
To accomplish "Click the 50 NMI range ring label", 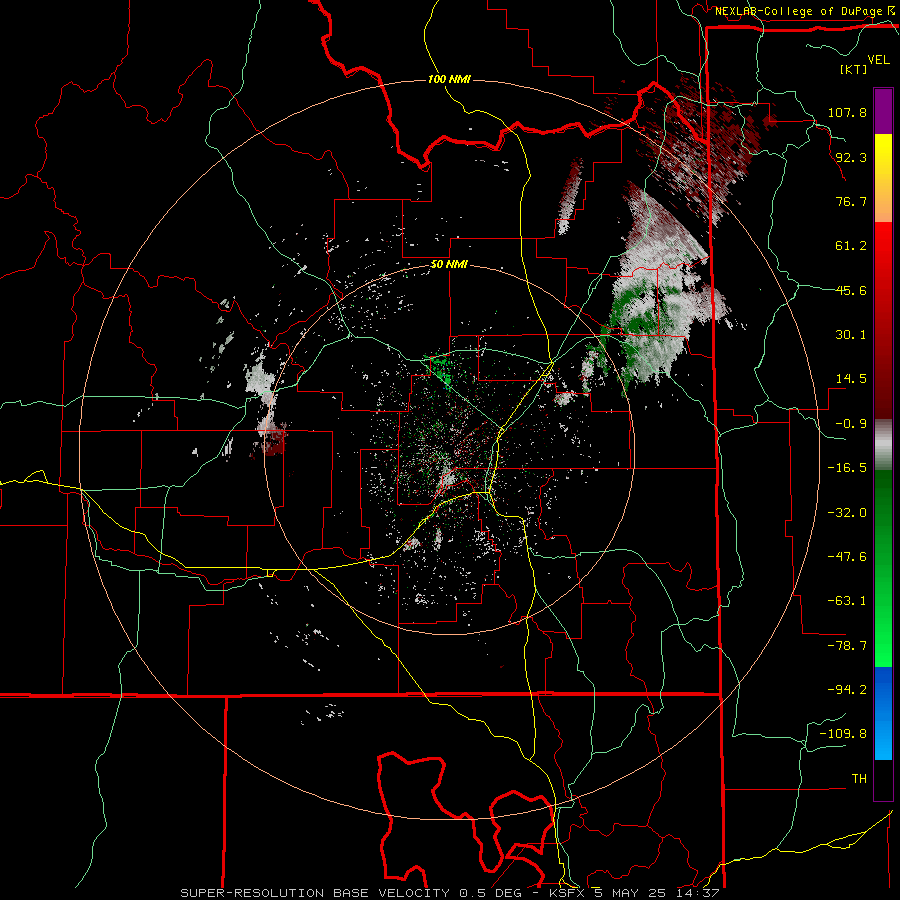I will (449, 265).
